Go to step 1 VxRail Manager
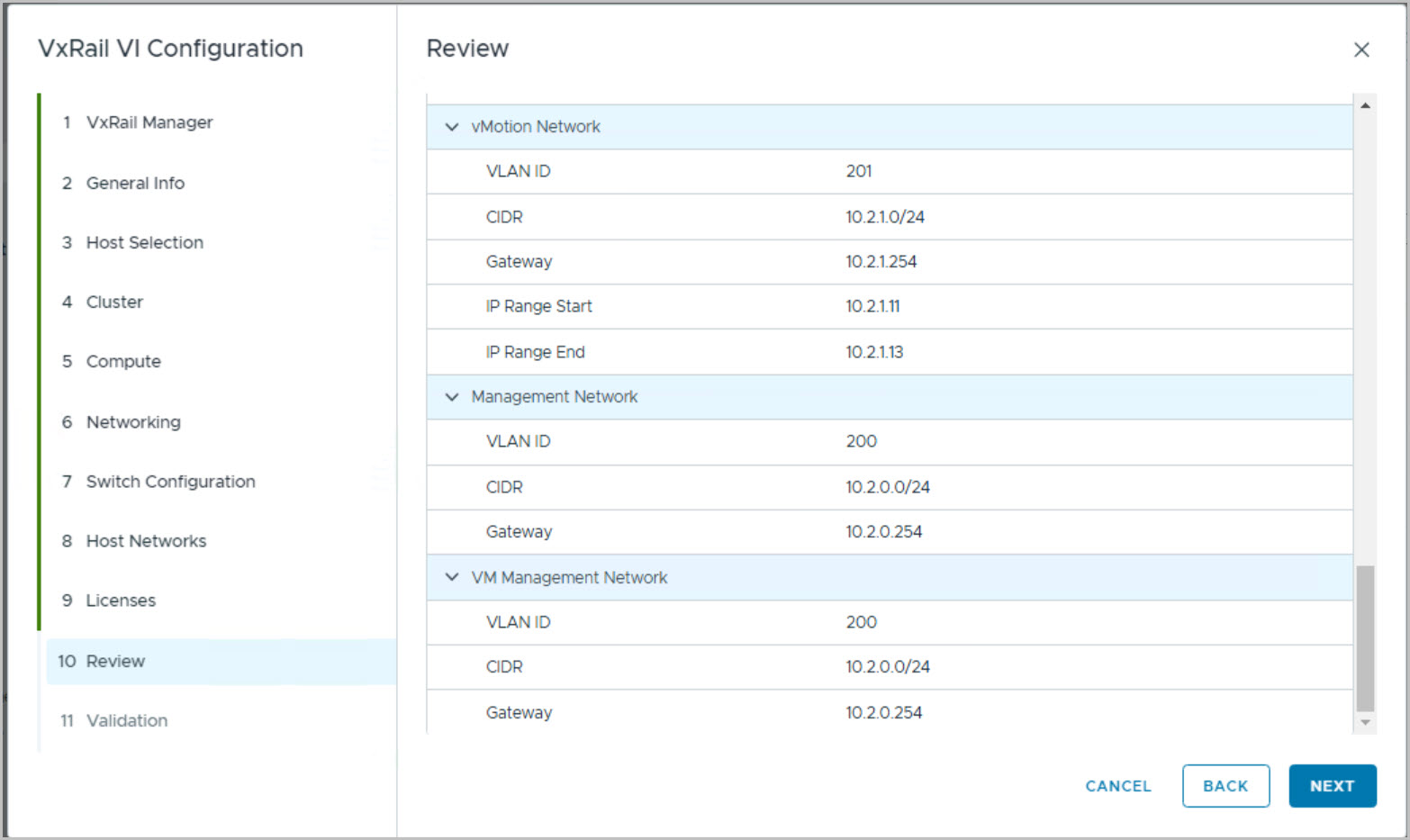The height and width of the screenshot is (840, 1410). point(149,122)
